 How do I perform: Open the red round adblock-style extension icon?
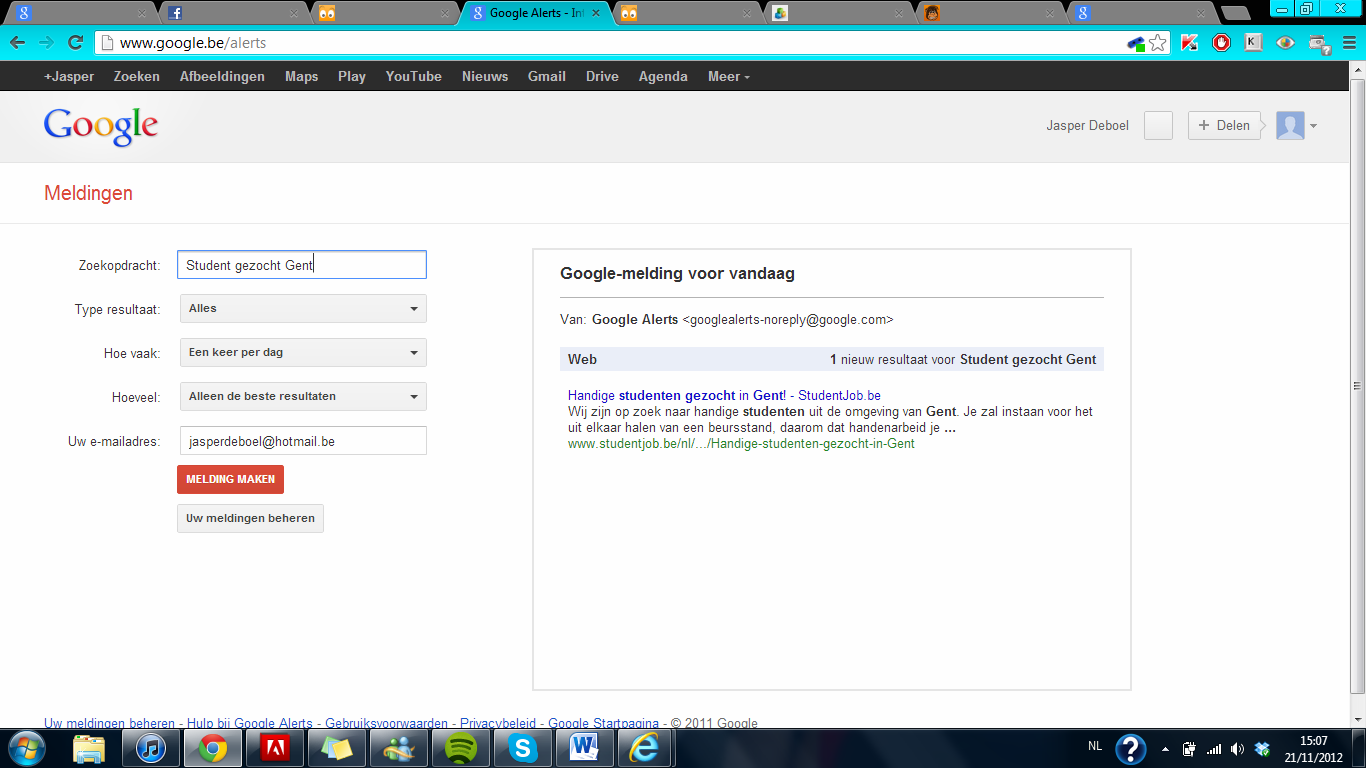[x=1221, y=43]
